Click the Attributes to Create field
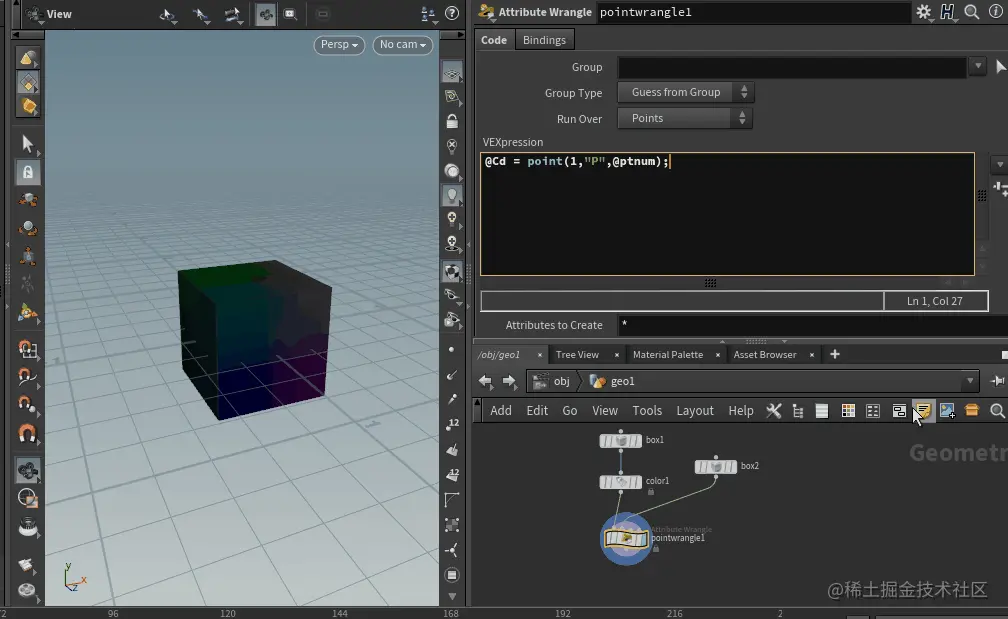1008x619 pixels. pos(813,325)
